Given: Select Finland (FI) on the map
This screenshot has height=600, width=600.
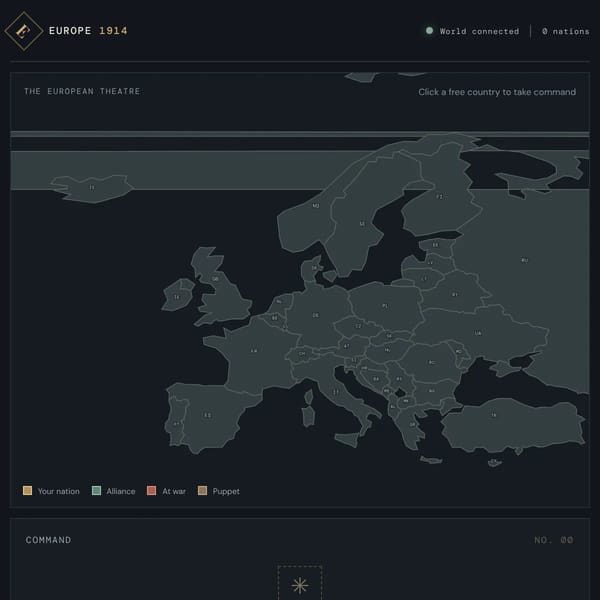Looking at the screenshot, I should tap(439, 196).
